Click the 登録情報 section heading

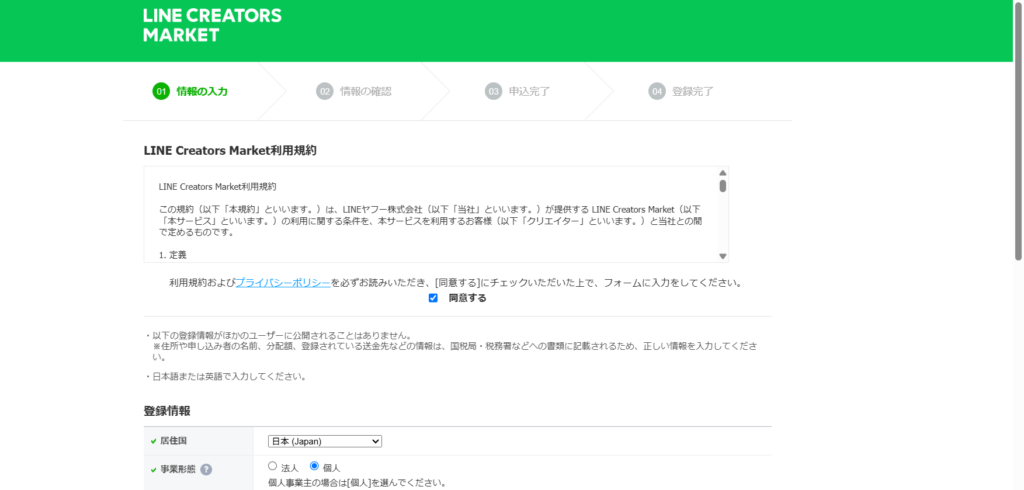pos(167,411)
